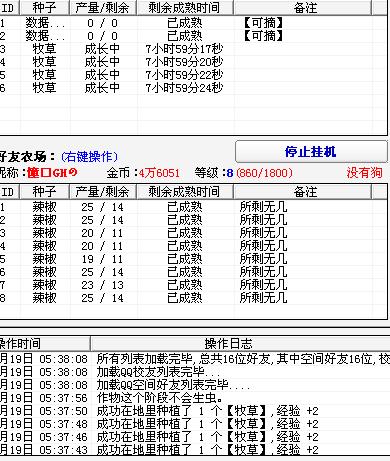The image size is (390, 461).
Task: Select friend farm row ID 6 辣椒
Action: pos(193,272)
